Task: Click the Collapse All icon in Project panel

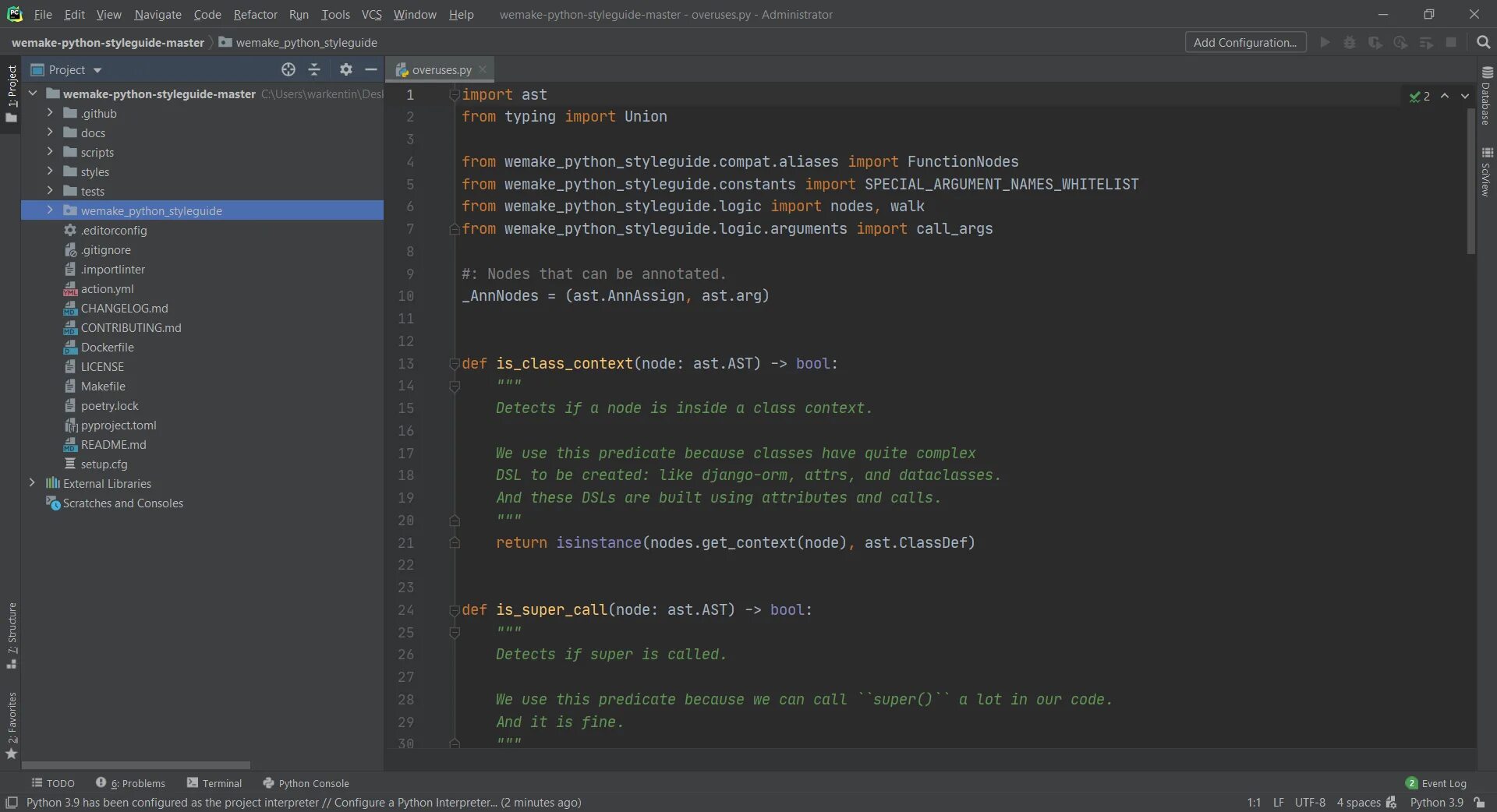Action: [x=314, y=69]
